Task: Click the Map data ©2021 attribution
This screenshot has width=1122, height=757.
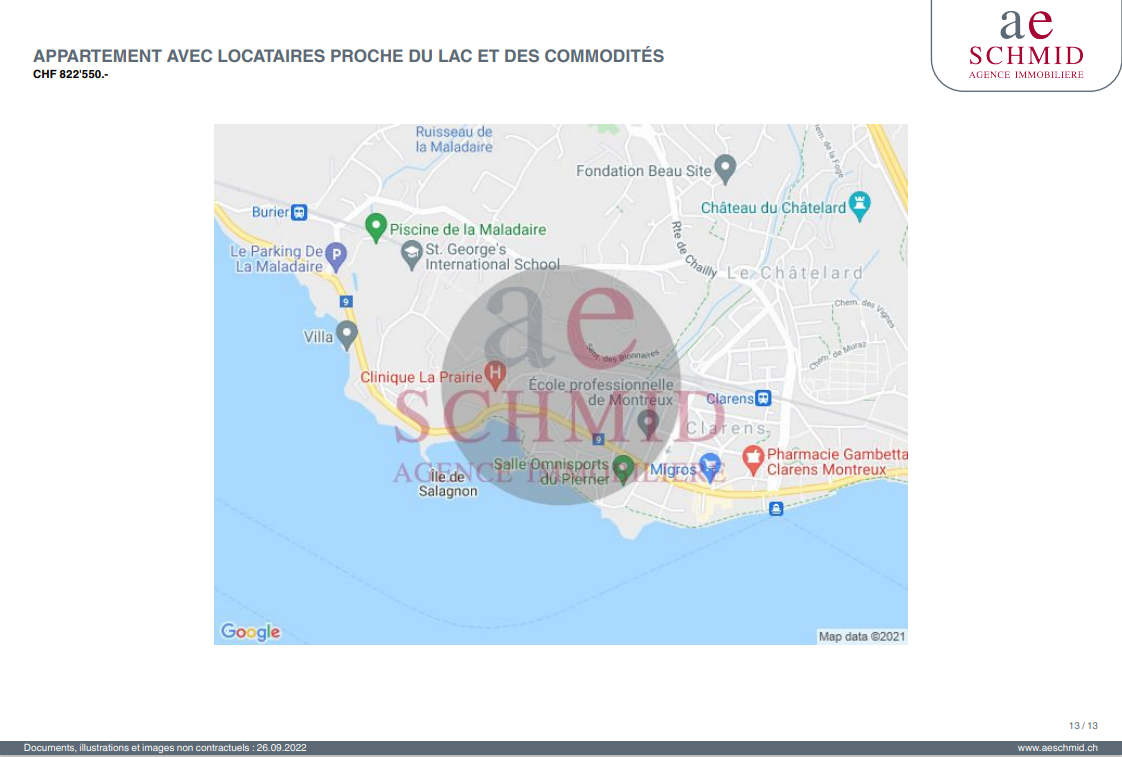Action: [x=861, y=636]
